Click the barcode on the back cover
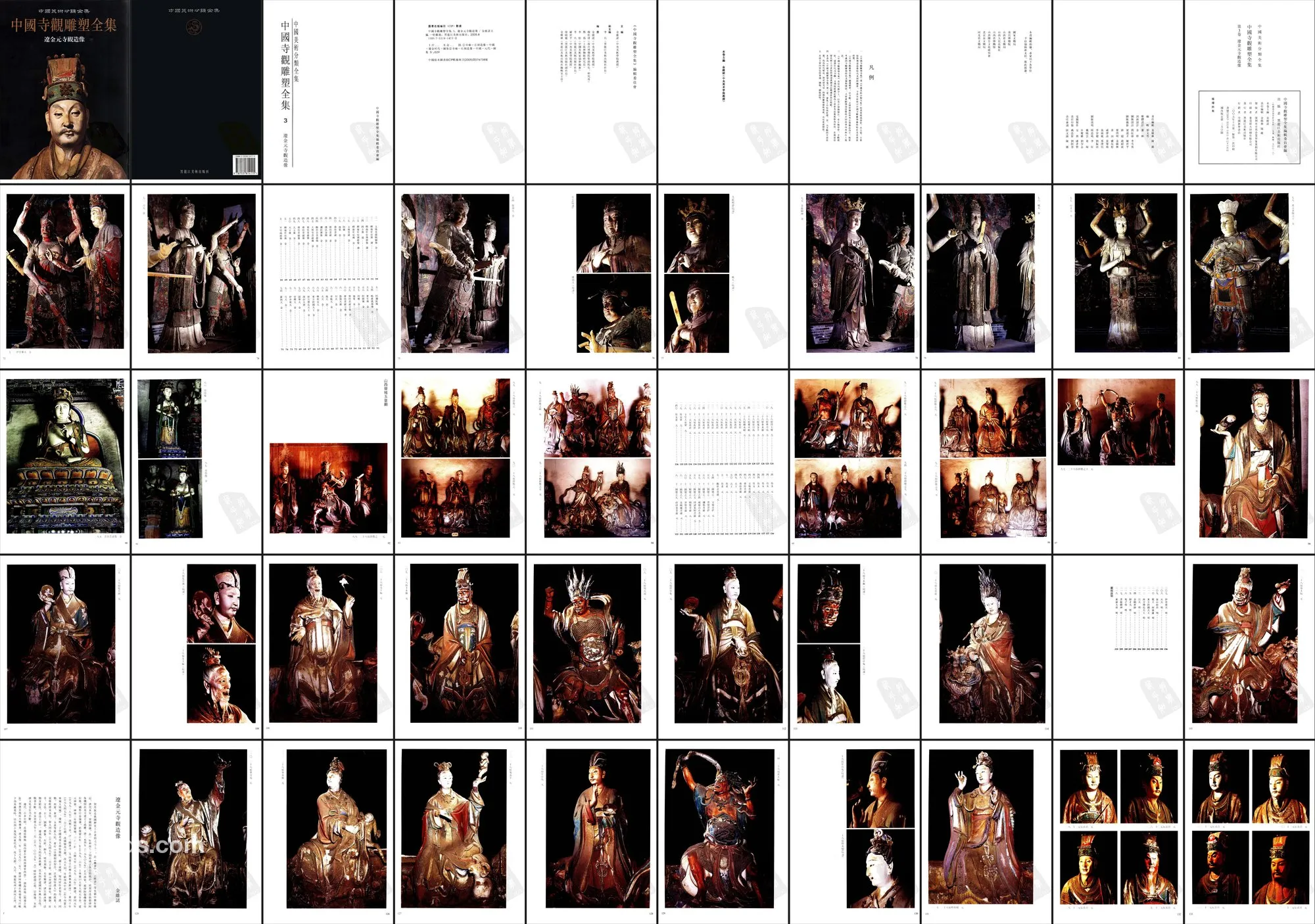This screenshot has height=924, width=1315. (x=245, y=165)
